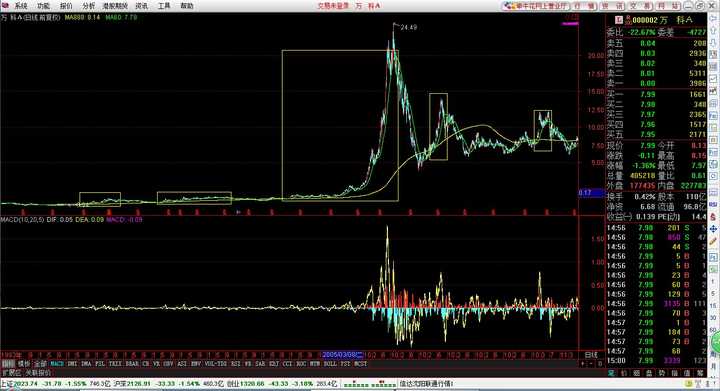Select the BOLL indicator tab
This screenshot has width=720, height=391.
coord(330,363)
